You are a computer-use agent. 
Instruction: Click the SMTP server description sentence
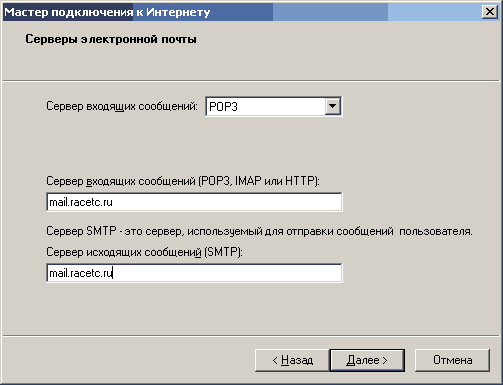pos(259,231)
